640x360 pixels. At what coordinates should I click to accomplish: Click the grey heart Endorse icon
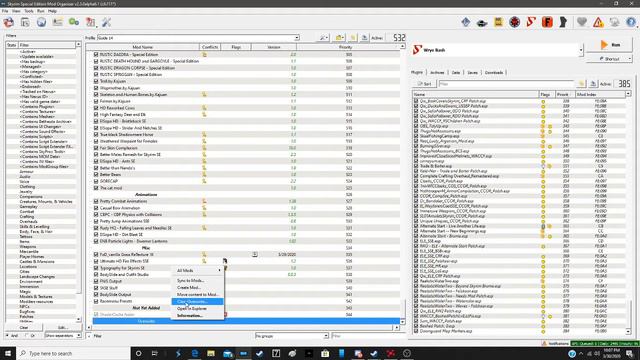(582, 22)
